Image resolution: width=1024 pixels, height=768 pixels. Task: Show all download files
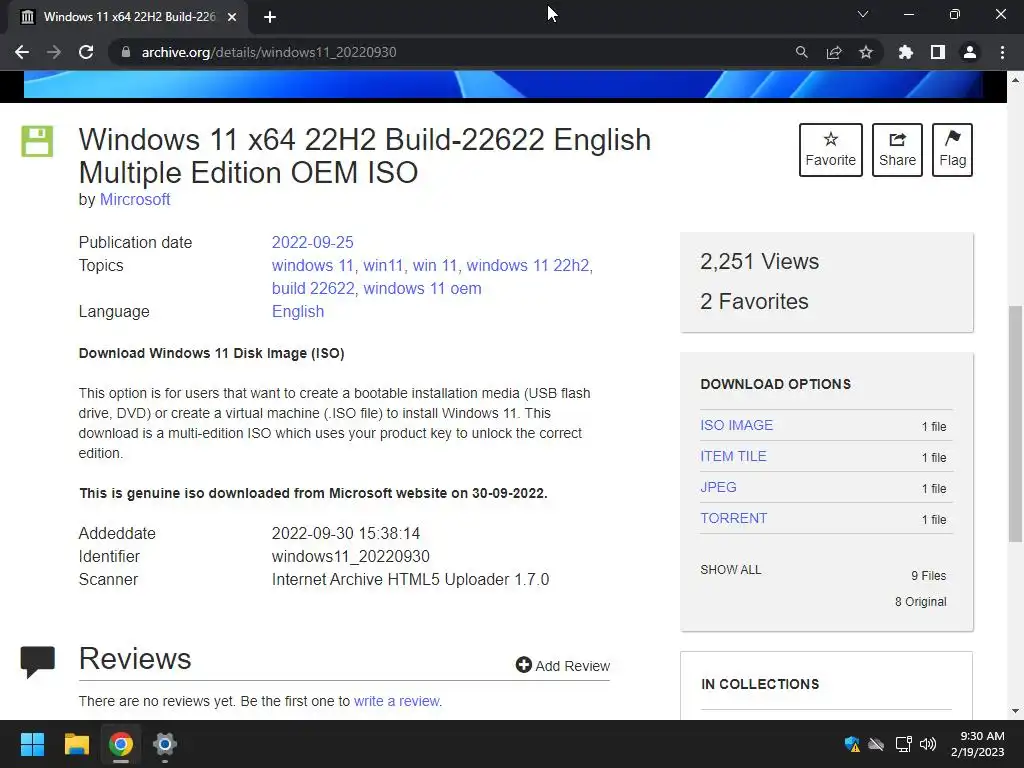(x=731, y=569)
